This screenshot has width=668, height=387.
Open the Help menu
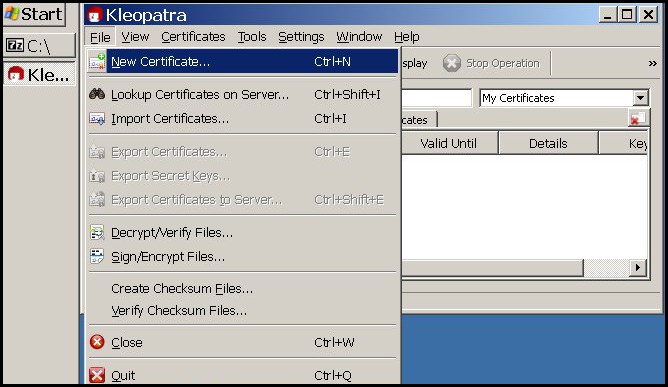pos(407,37)
